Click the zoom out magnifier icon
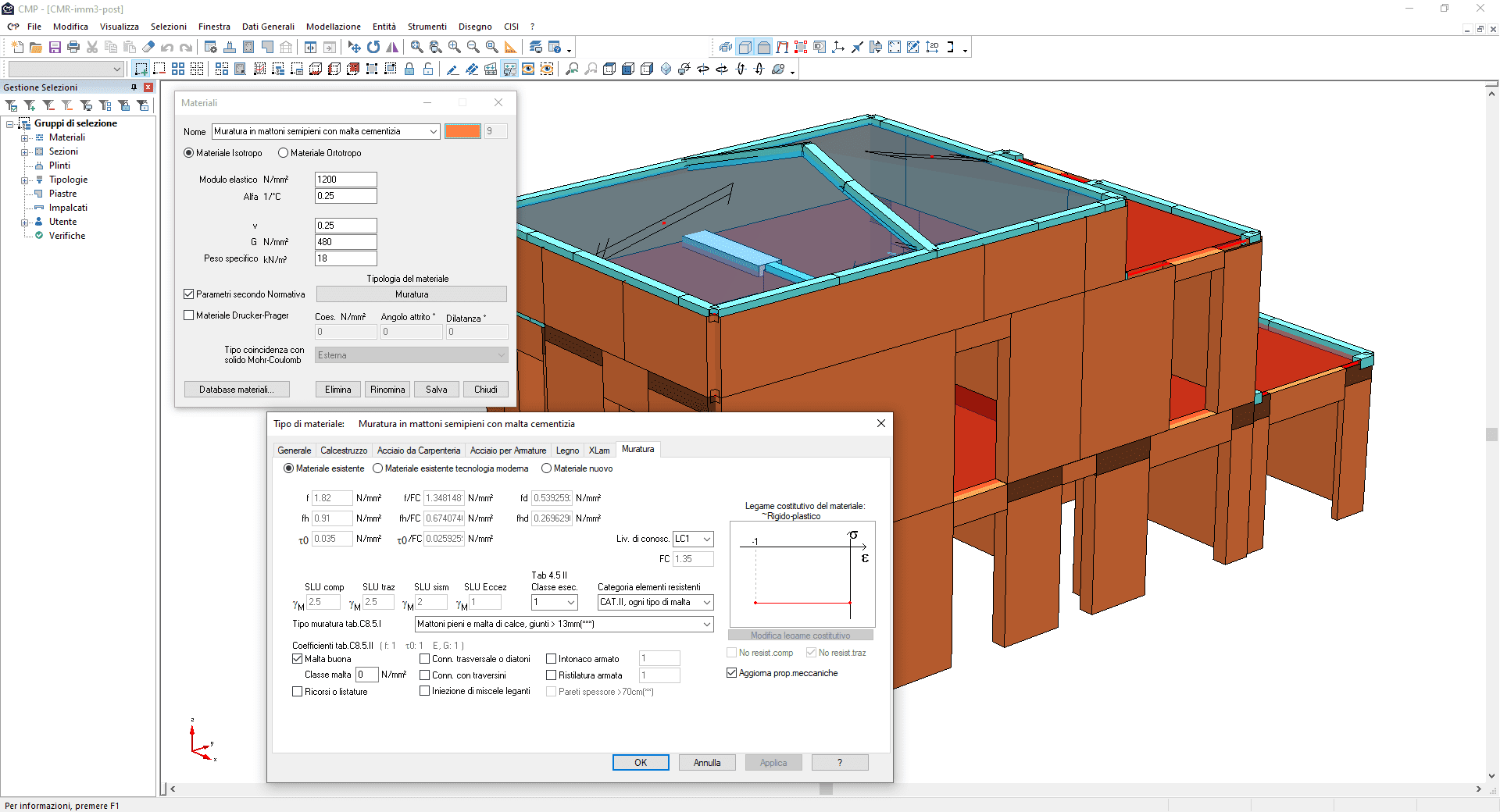The image size is (1500, 812). point(473,48)
